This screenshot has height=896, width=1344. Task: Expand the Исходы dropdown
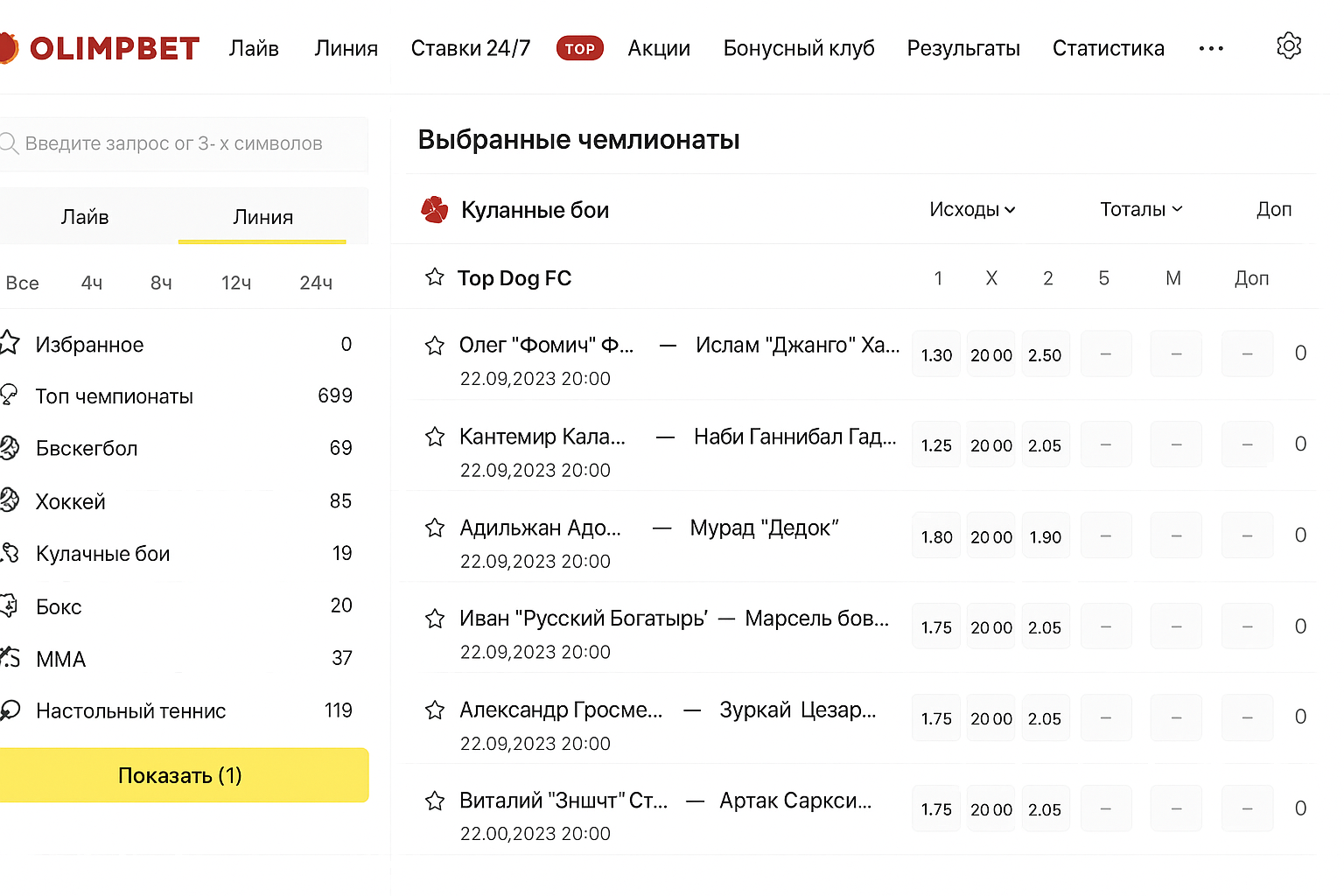[x=972, y=210]
